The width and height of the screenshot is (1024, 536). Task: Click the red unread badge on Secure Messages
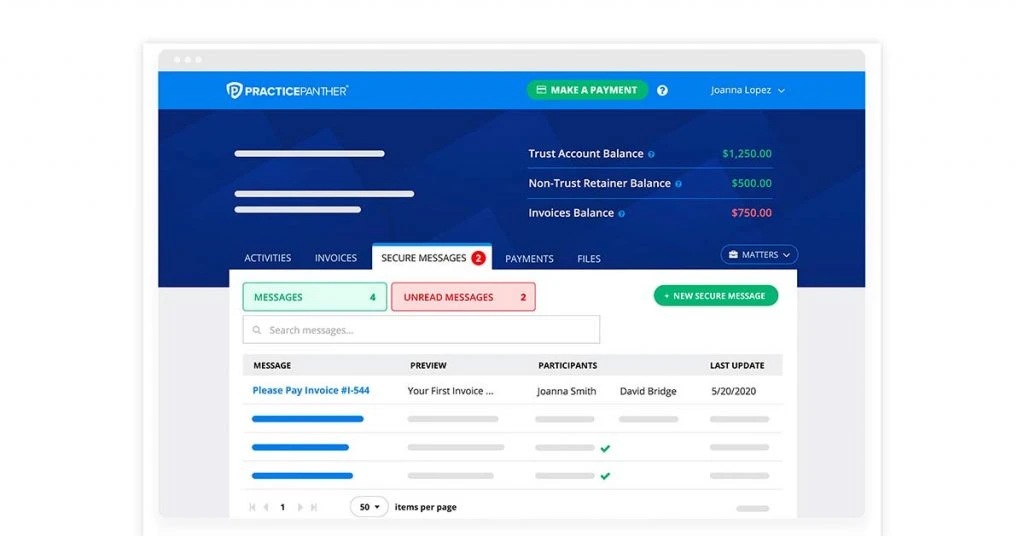point(478,258)
